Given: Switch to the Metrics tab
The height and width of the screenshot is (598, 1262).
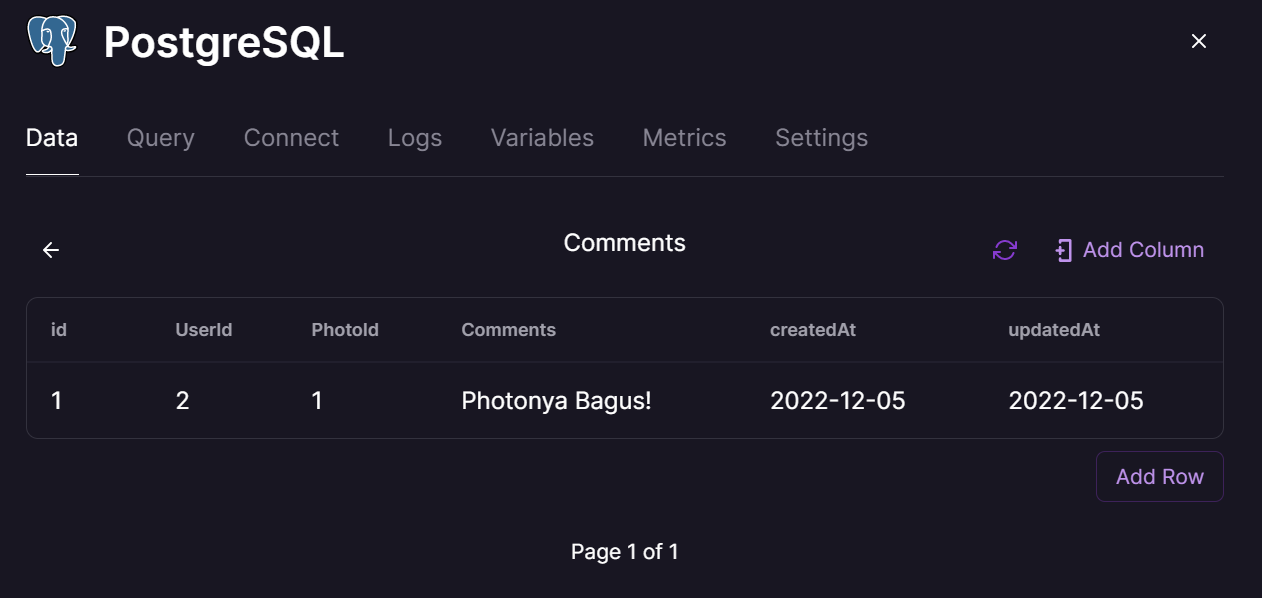Looking at the screenshot, I should pyautogui.click(x=684, y=138).
